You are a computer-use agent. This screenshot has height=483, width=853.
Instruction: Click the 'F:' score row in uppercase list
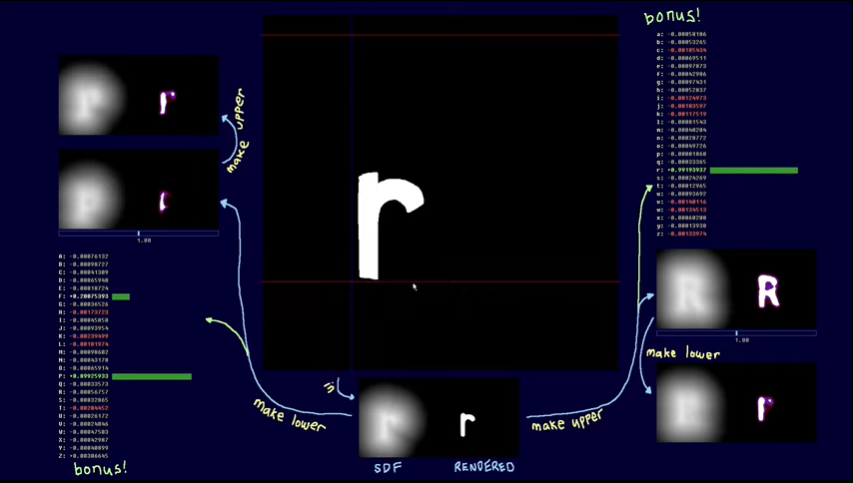[x=84, y=296]
